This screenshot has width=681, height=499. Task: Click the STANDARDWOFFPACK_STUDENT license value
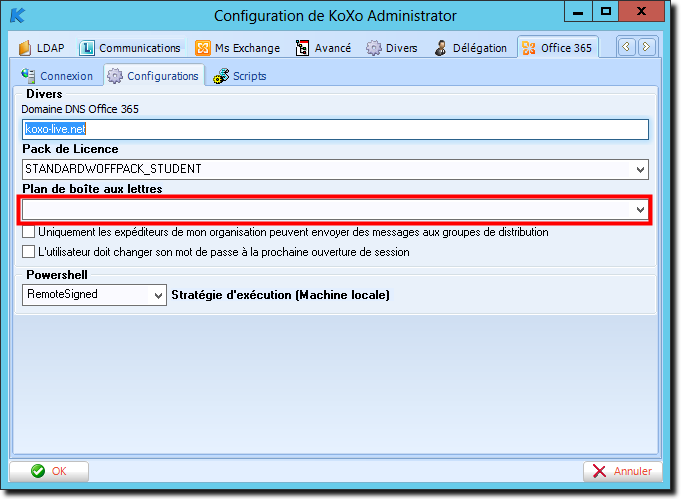(x=113, y=169)
